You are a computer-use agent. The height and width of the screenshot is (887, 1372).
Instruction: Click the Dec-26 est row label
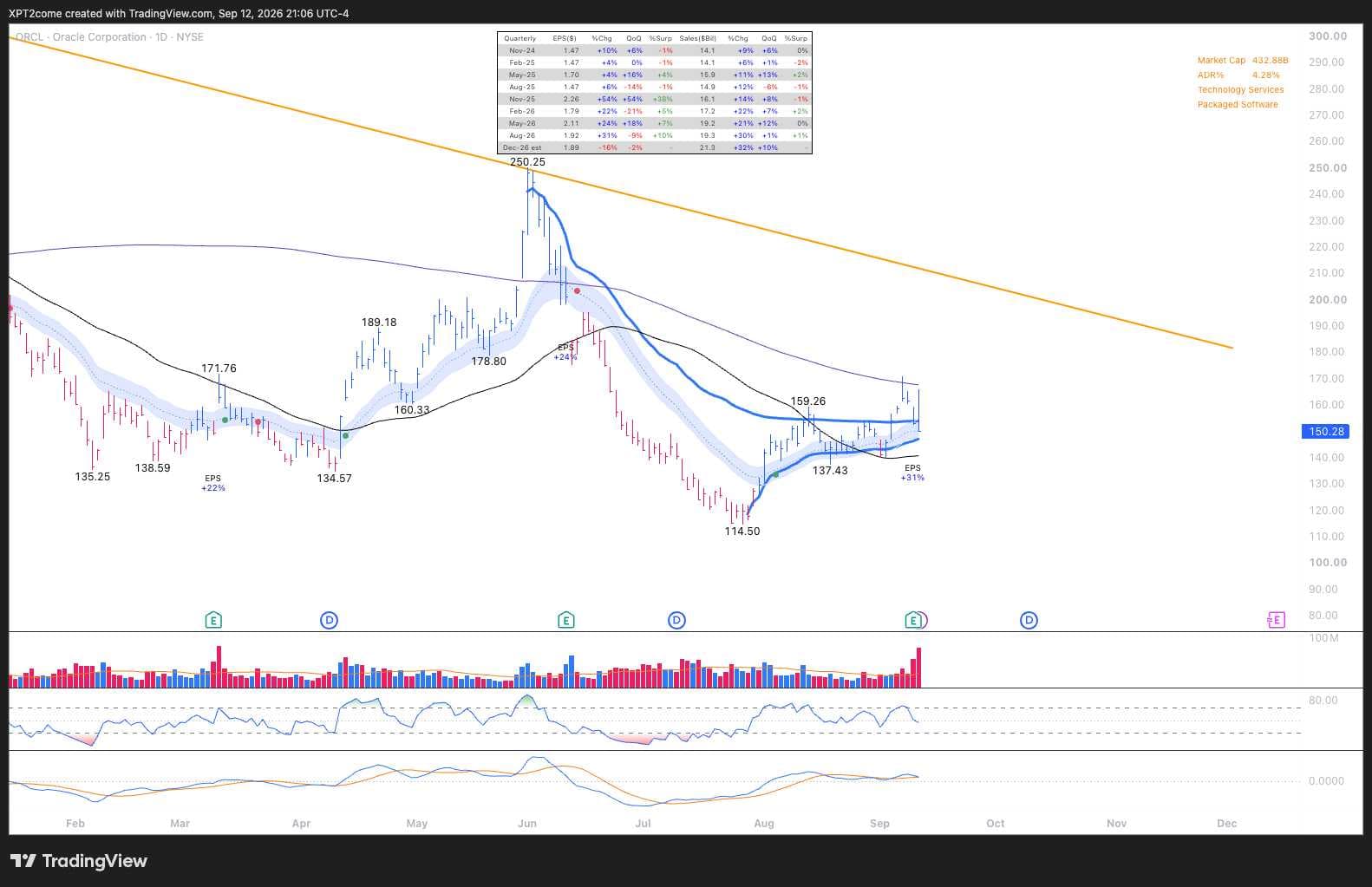522,148
